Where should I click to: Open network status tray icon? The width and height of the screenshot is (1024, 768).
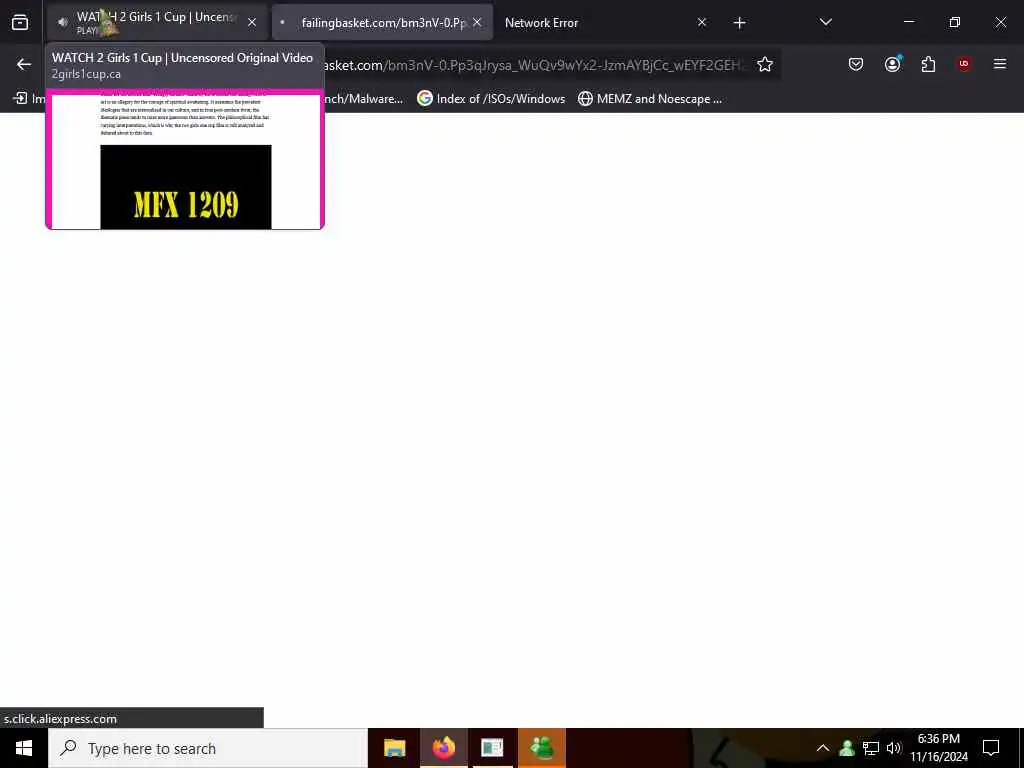point(871,748)
